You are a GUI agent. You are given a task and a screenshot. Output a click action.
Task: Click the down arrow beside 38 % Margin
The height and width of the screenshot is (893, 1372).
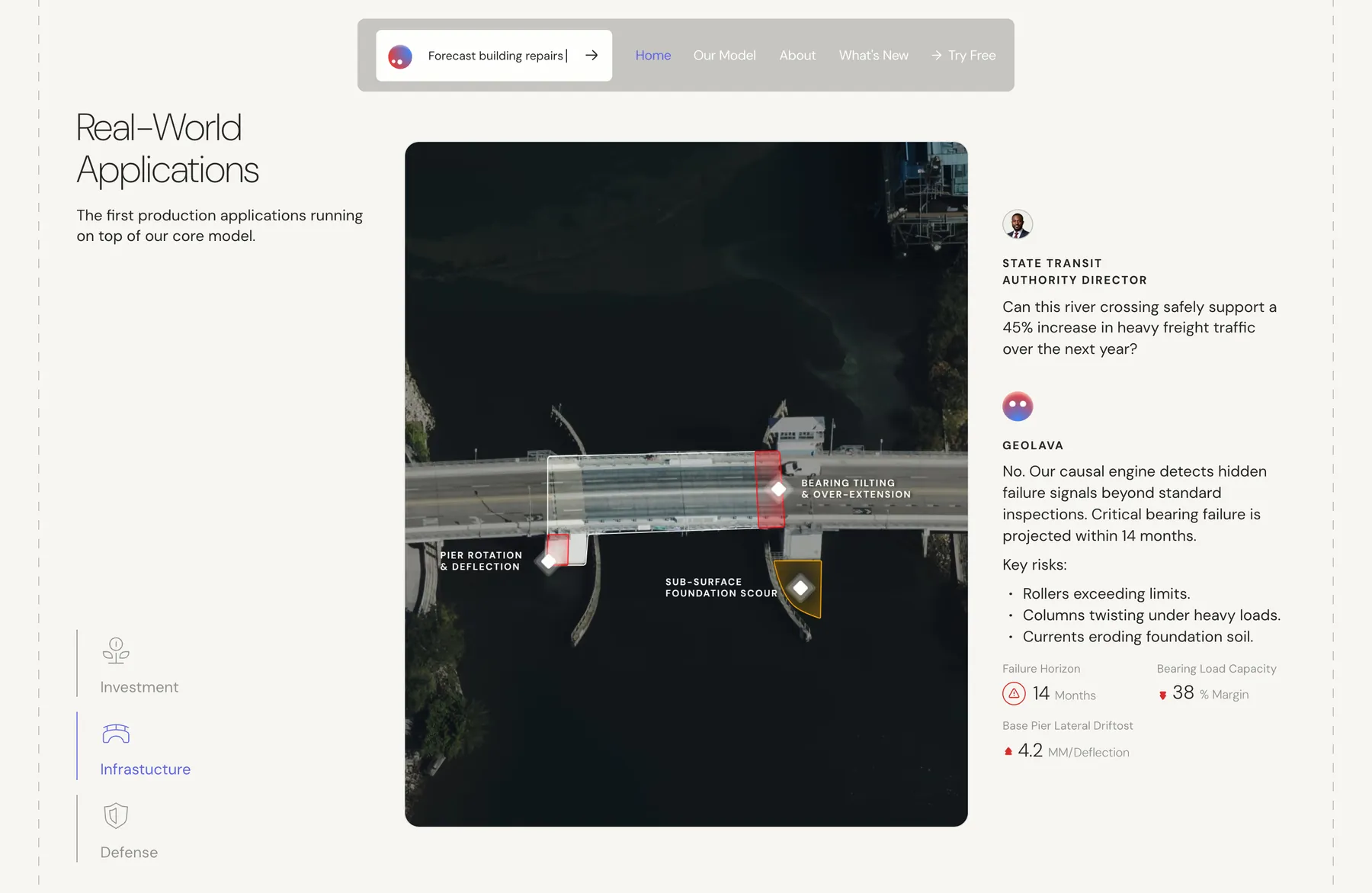click(x=1162, y=695)
